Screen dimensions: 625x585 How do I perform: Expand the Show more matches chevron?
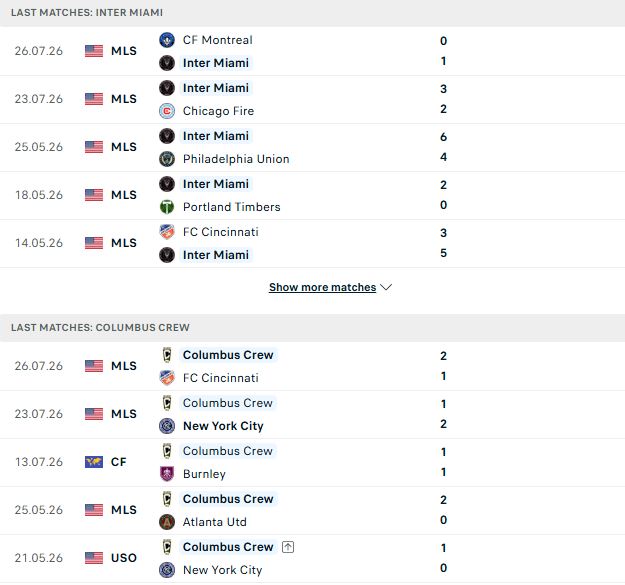coord(386,287)
